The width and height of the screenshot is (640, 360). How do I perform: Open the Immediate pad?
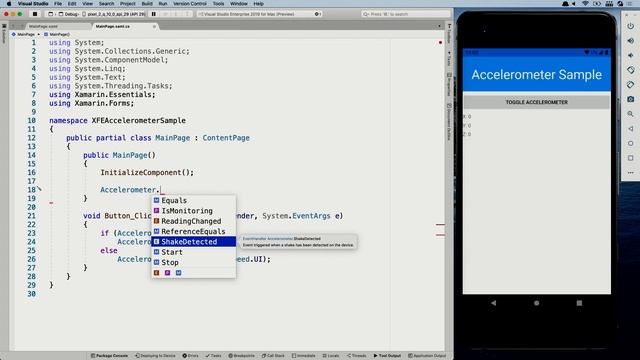[x=304, y=356]
